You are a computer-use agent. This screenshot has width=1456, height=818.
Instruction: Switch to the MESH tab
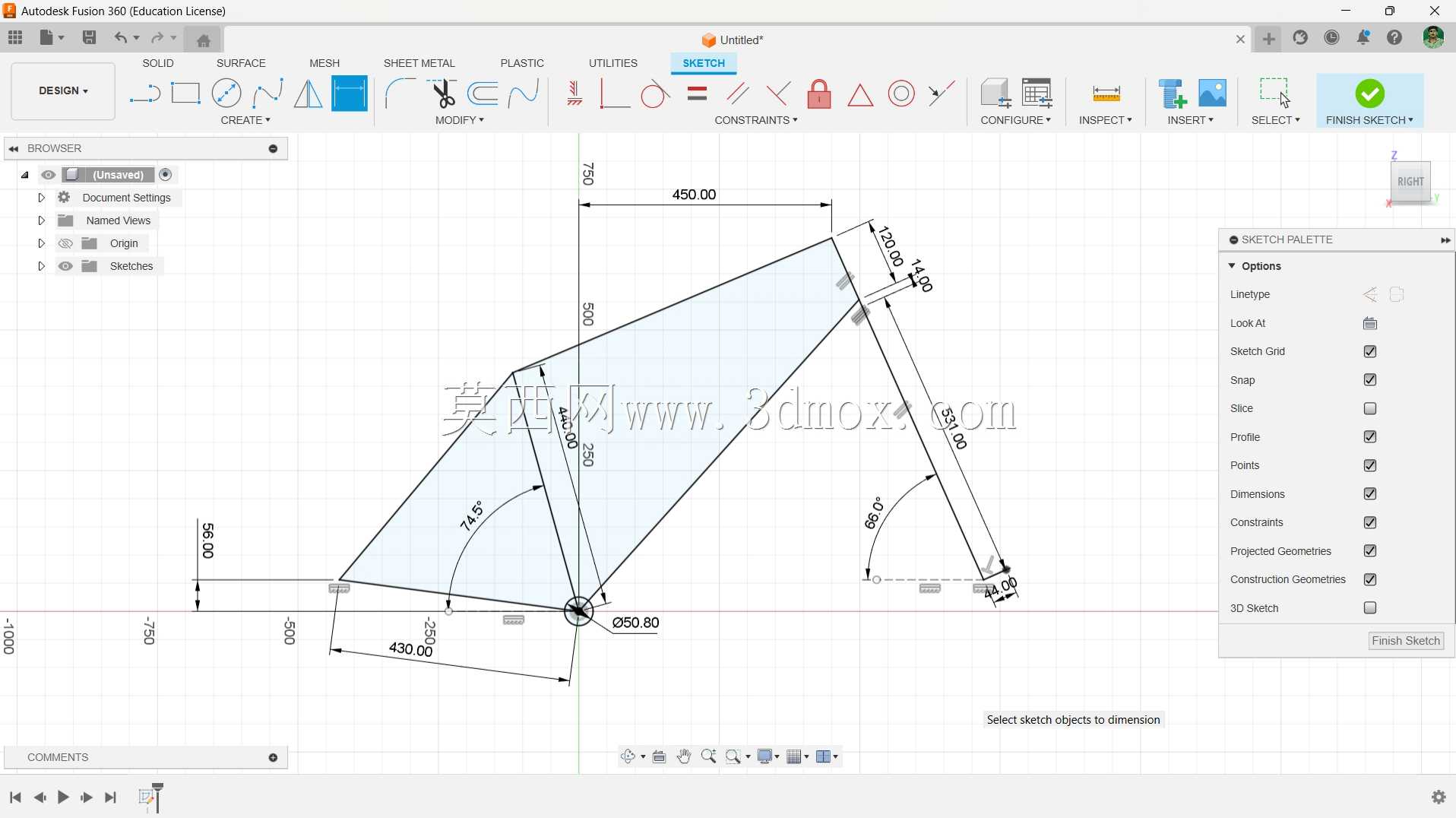324,63
